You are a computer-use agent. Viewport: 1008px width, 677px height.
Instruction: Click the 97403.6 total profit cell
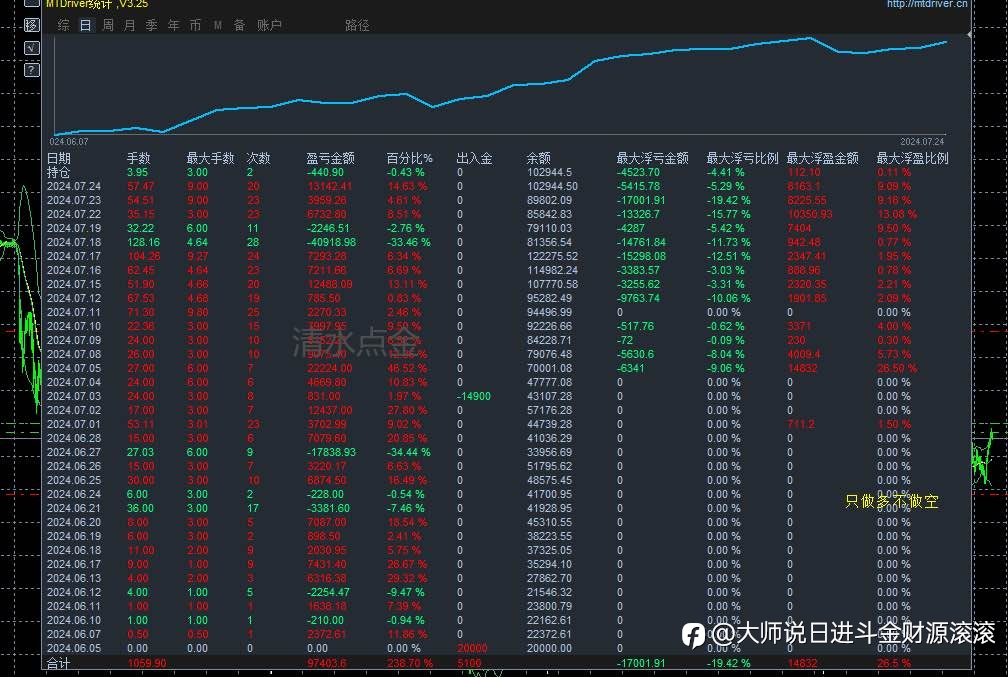(x=327, y=663)
